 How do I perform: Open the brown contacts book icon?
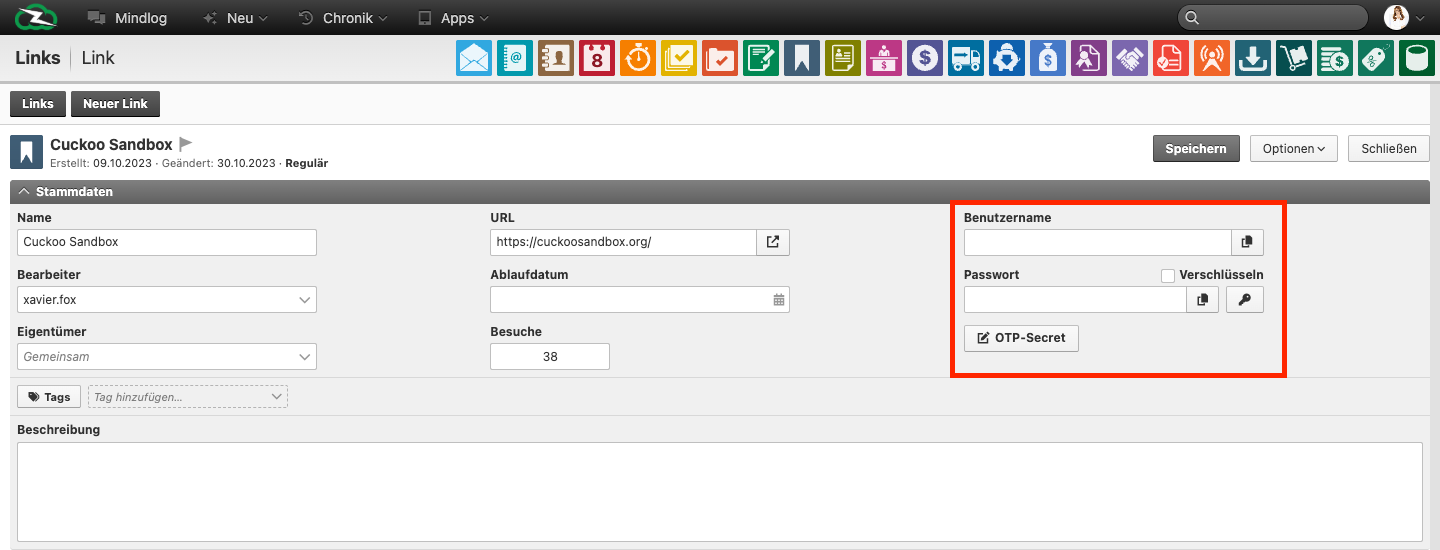click(x=556, y=58)
